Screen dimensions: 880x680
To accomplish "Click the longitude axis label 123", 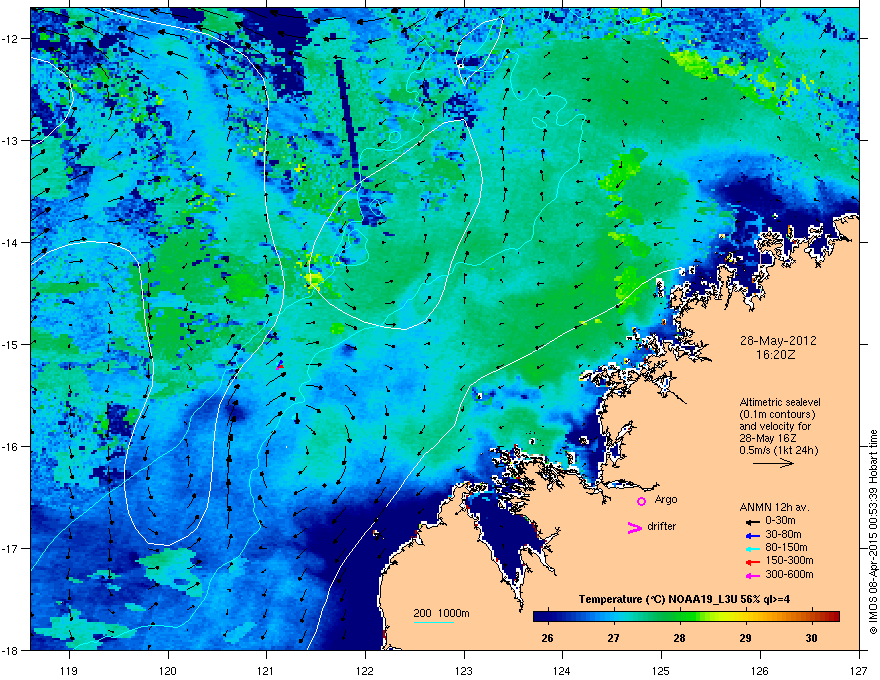I will tap(464, 670).
